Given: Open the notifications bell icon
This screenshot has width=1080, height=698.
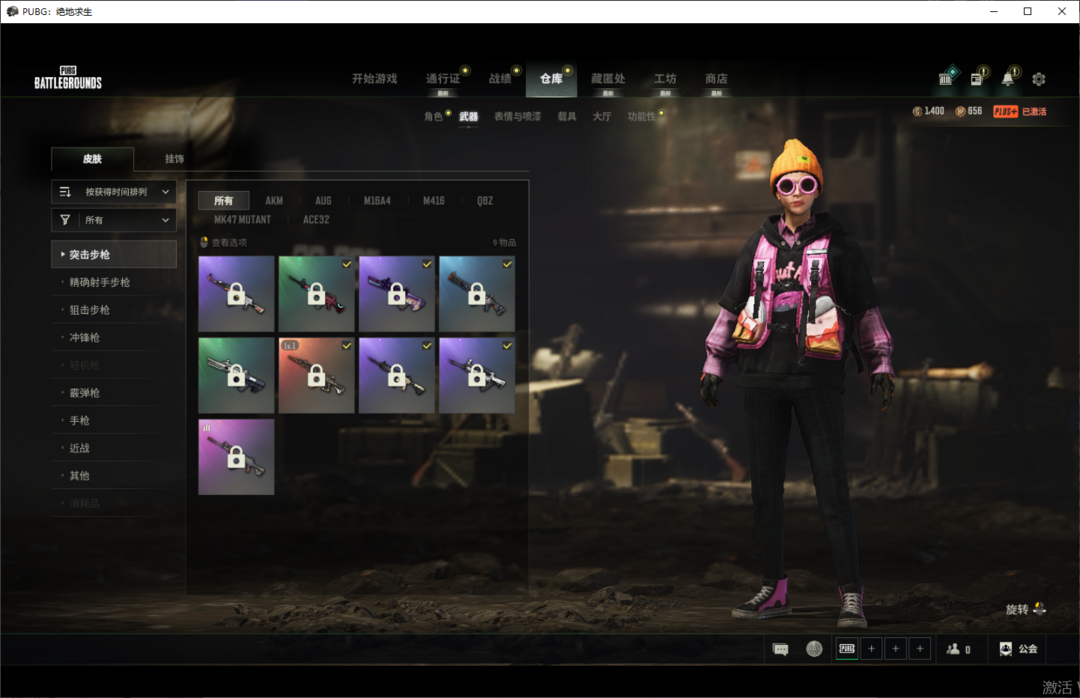Looking at the screenshot, I should 1008,79.
